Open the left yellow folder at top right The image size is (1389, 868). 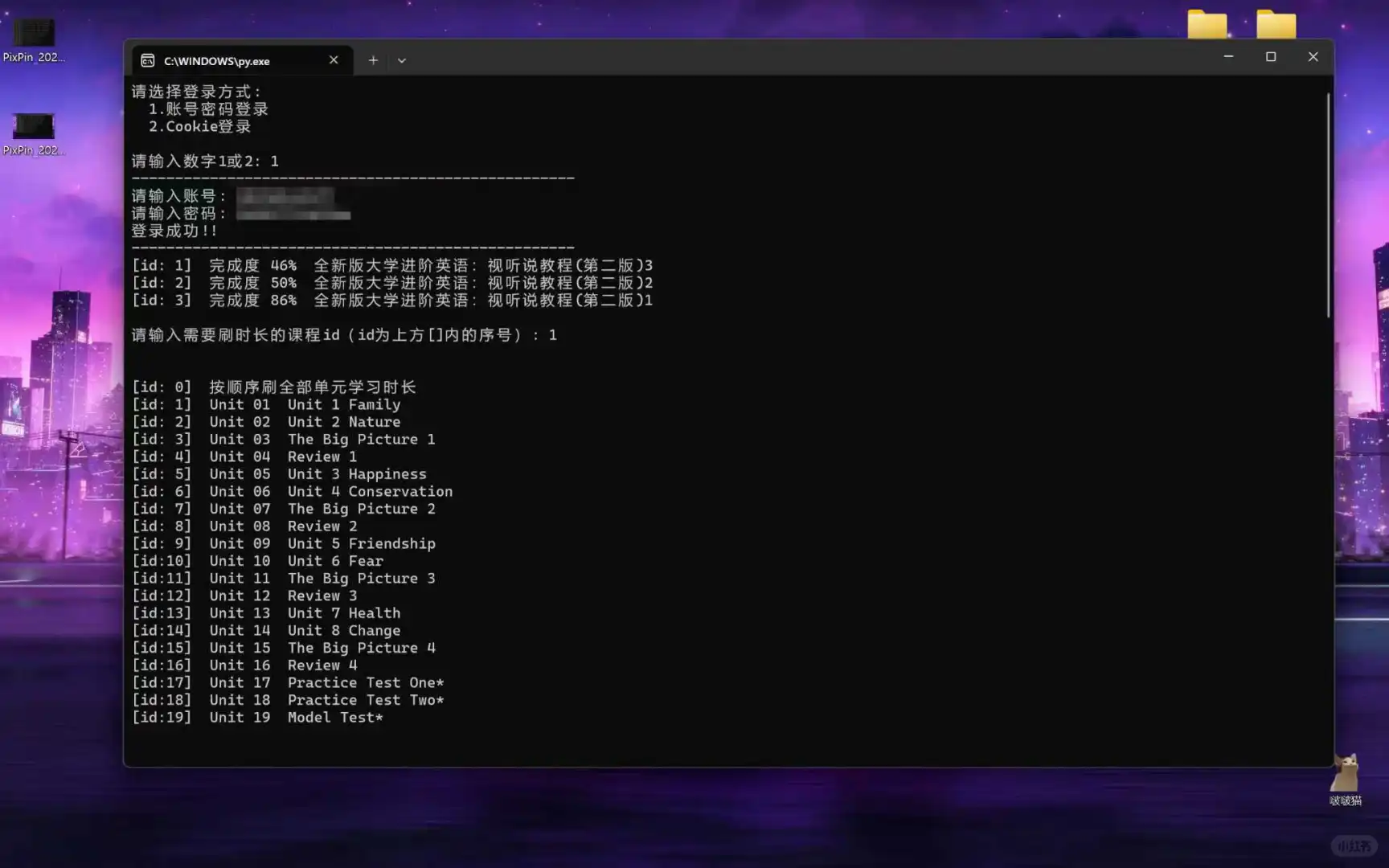tap(1206, 25)
